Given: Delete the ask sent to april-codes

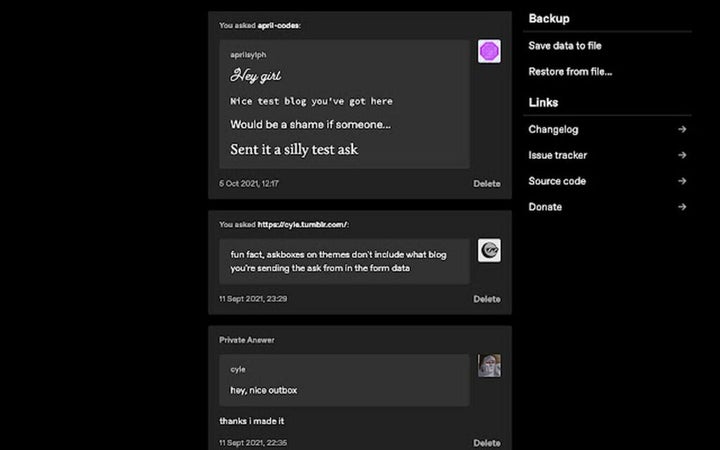Looking at the screenshot, I should (x=486, y=184).
